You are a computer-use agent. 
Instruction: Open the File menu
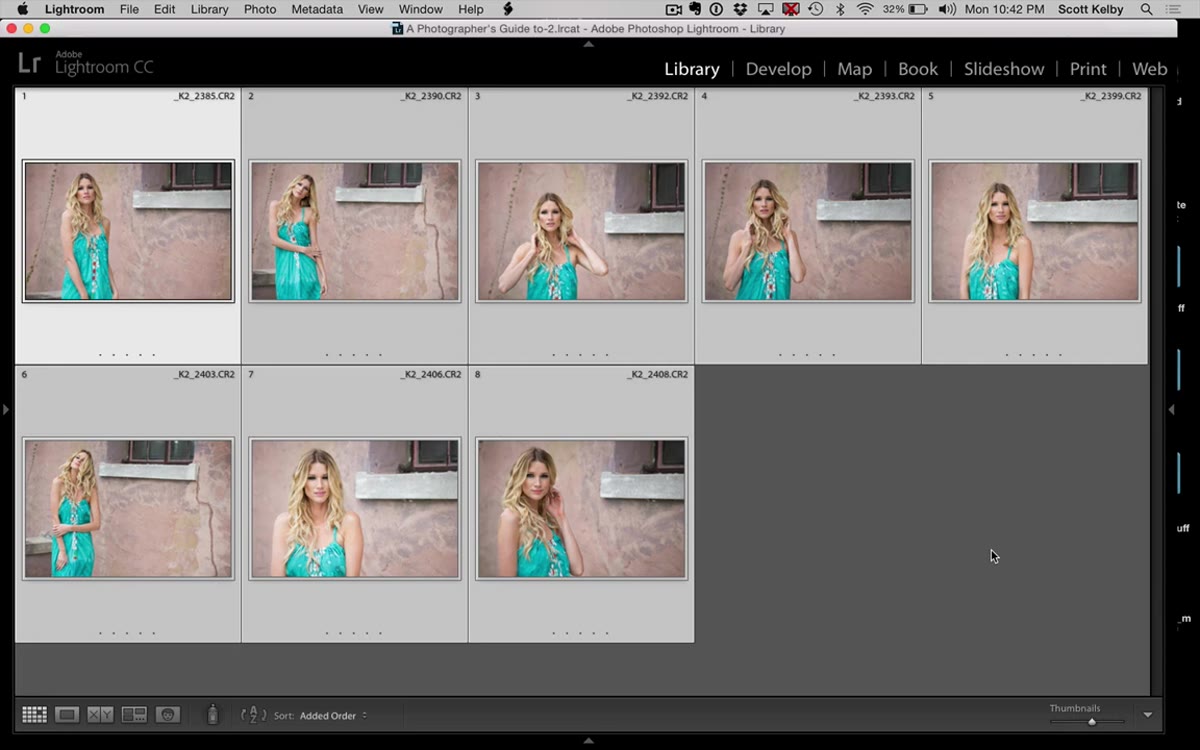point(129,9)
